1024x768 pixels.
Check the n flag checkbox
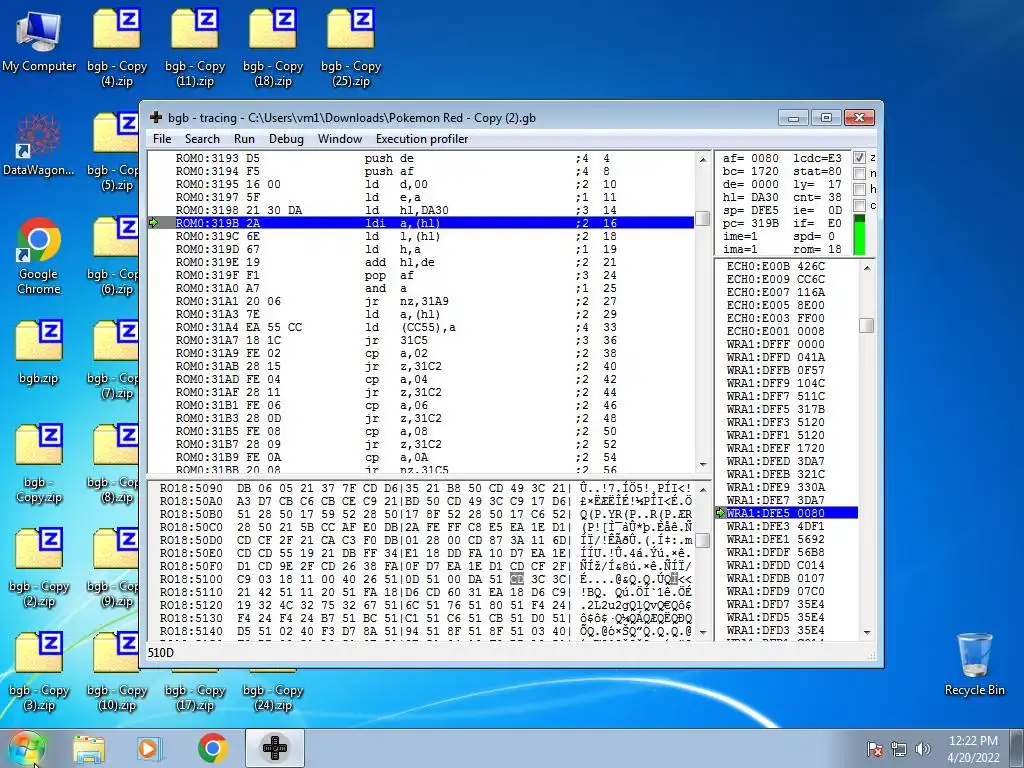(x=859, y=173)
